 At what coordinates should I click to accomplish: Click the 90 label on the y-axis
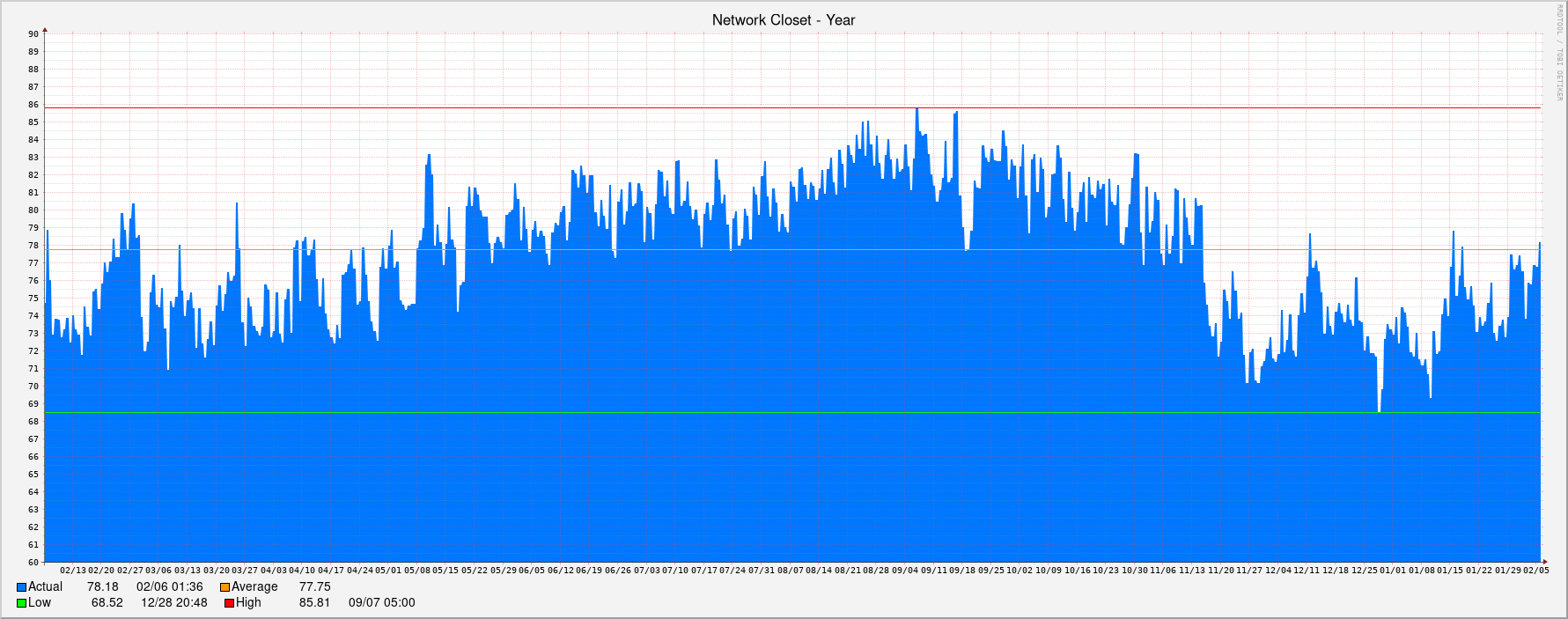click(33, 34)
